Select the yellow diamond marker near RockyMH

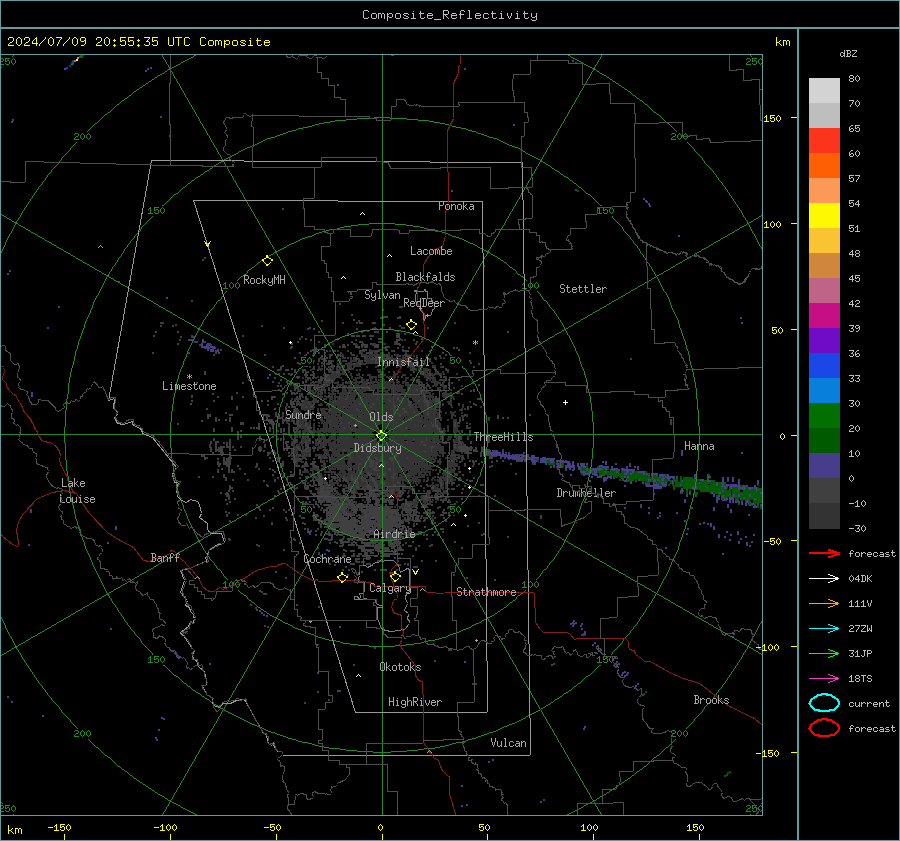[x=267, y=261]
